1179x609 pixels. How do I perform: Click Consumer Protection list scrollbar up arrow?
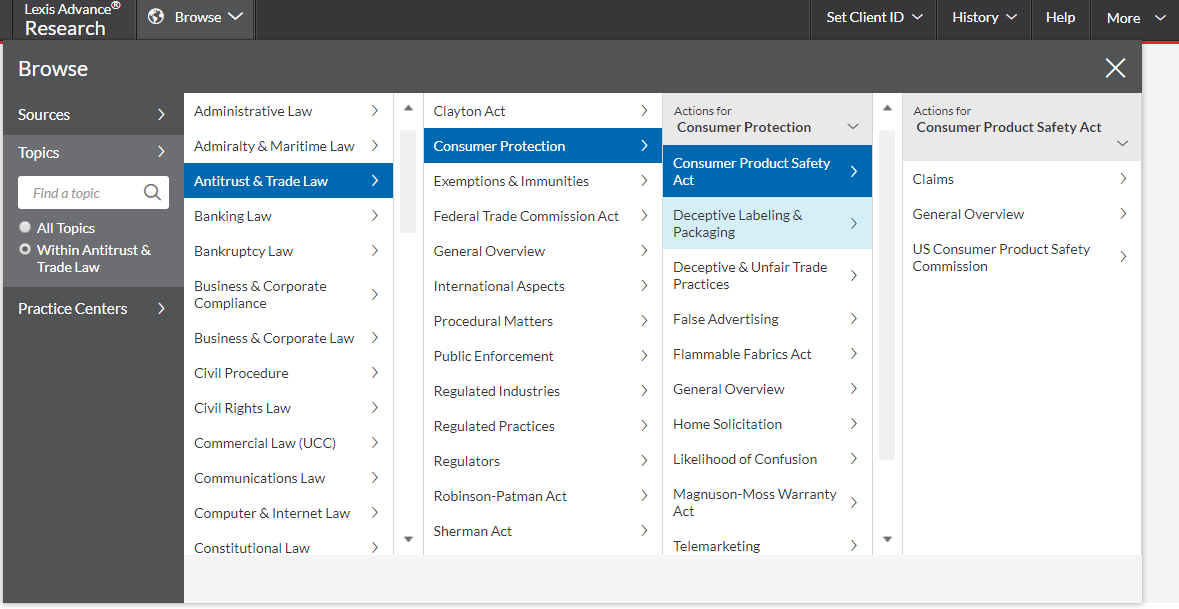tap(887, 108)
